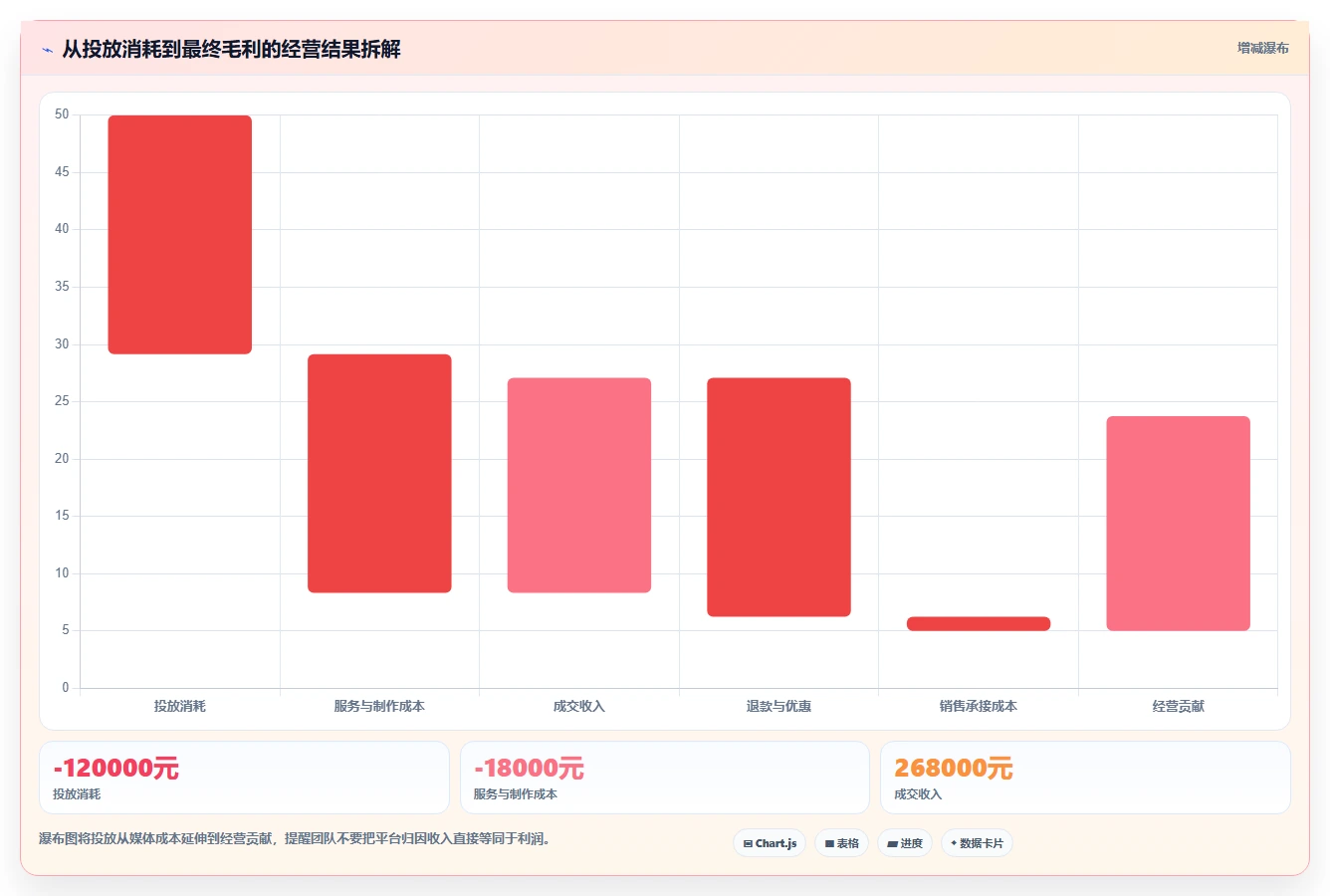
Task: Click the y-axis value 0
Action: pos(66,688)
